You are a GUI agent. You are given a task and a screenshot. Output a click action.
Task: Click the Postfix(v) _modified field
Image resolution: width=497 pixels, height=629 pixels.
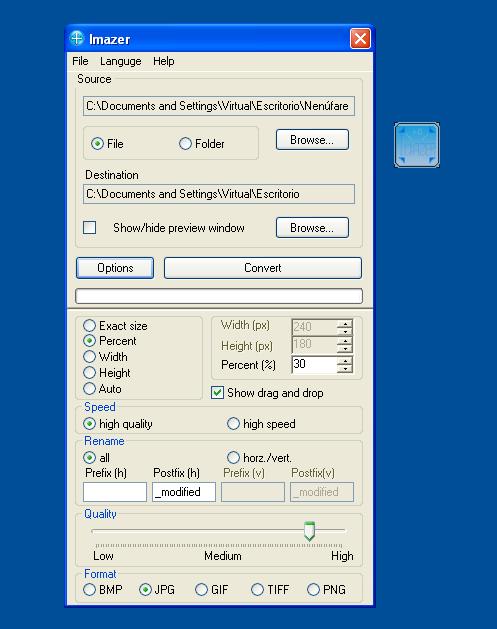pos(322,492)
